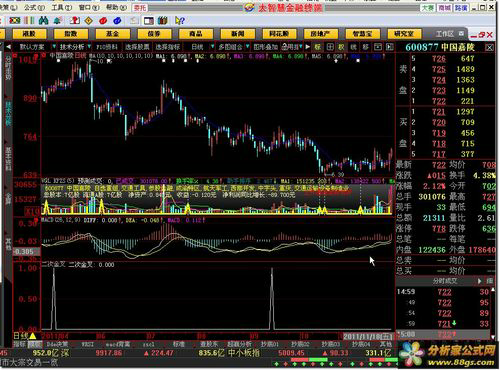
Task: Click the 大赛 button at top right
Action: [x=428, y=7]
